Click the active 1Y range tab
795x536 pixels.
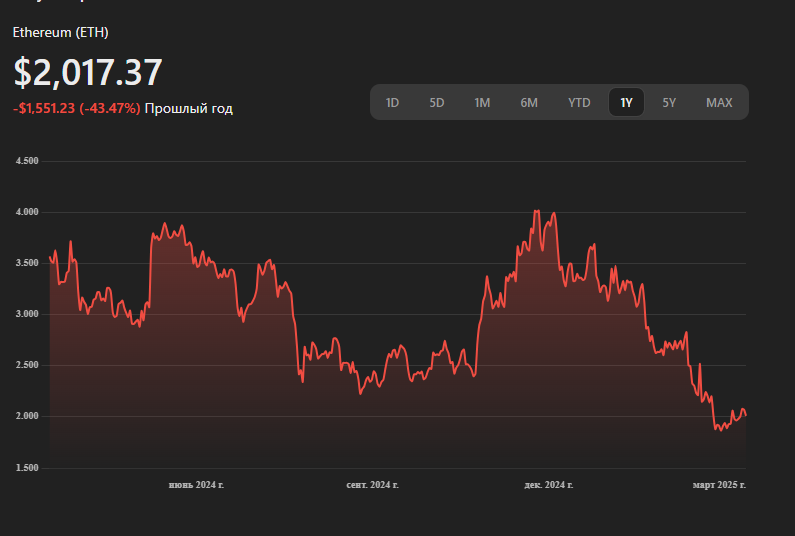tap(626, 102)
